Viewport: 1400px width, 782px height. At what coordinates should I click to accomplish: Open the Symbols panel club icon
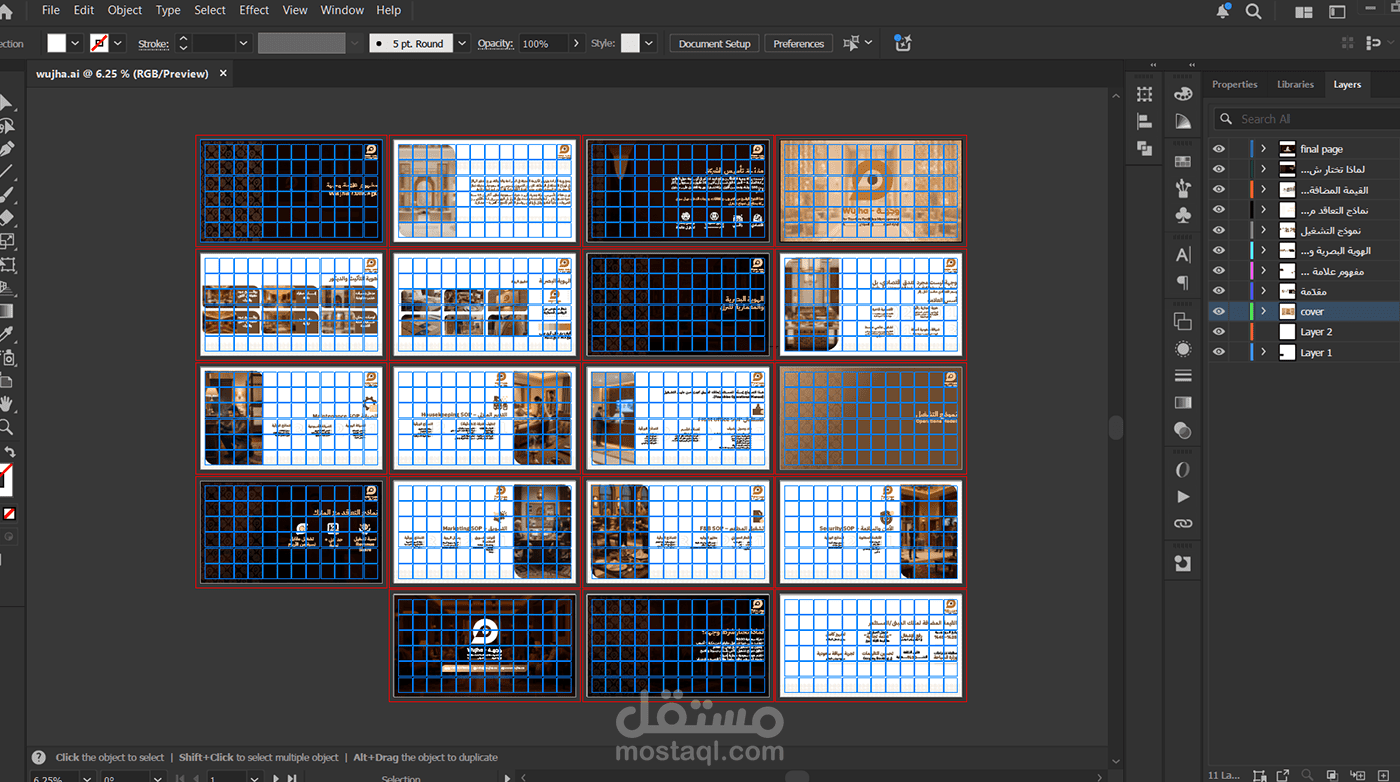click(x=1183, y=215)
